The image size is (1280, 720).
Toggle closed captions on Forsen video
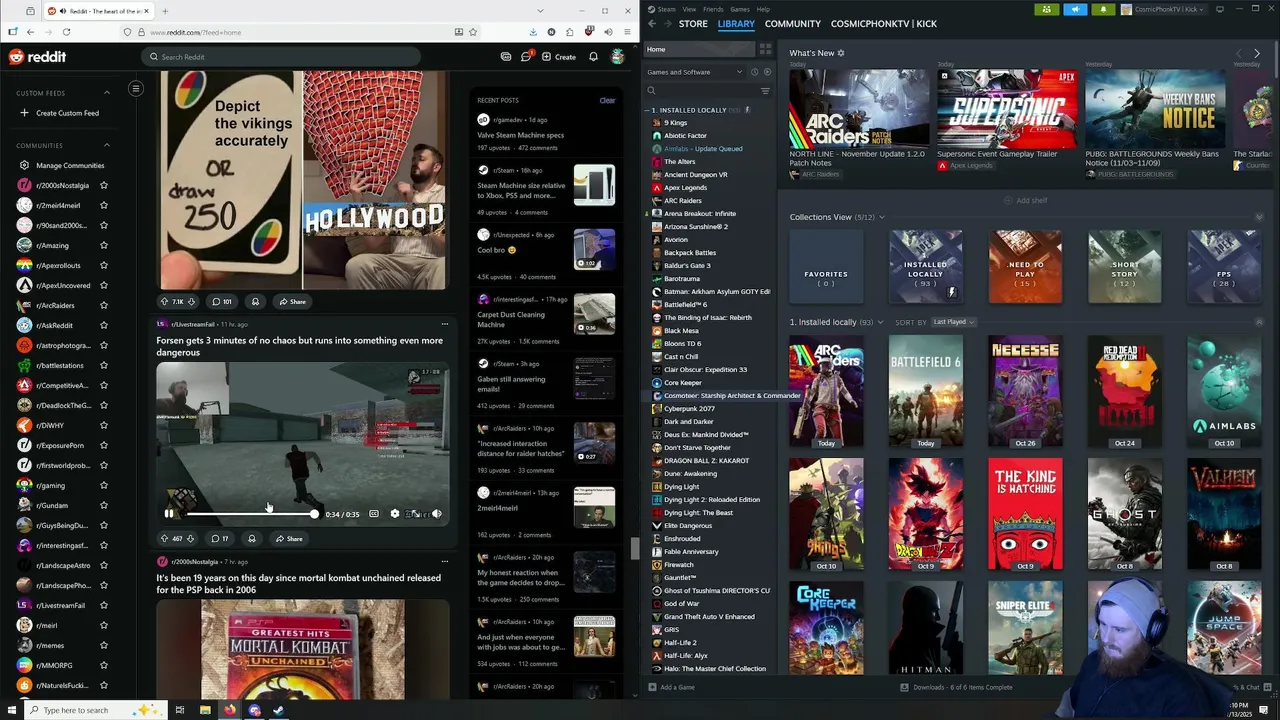pyautogui.click(x=374, y=514)
